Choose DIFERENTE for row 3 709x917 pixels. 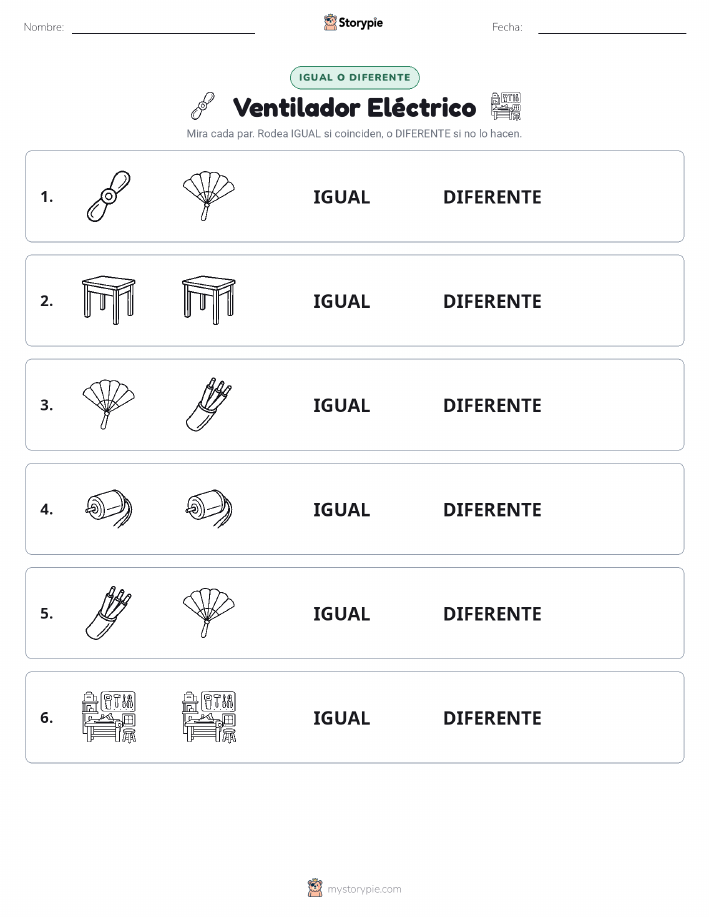492,405
